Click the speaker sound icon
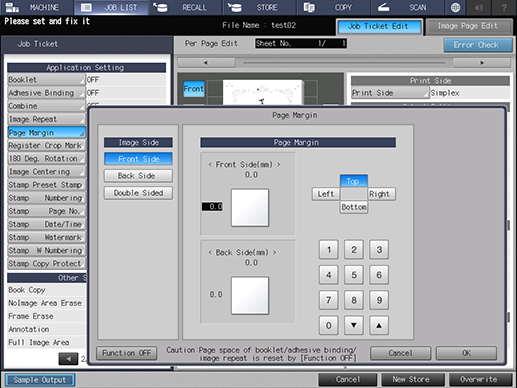The image size is (517, 388). 479,7
